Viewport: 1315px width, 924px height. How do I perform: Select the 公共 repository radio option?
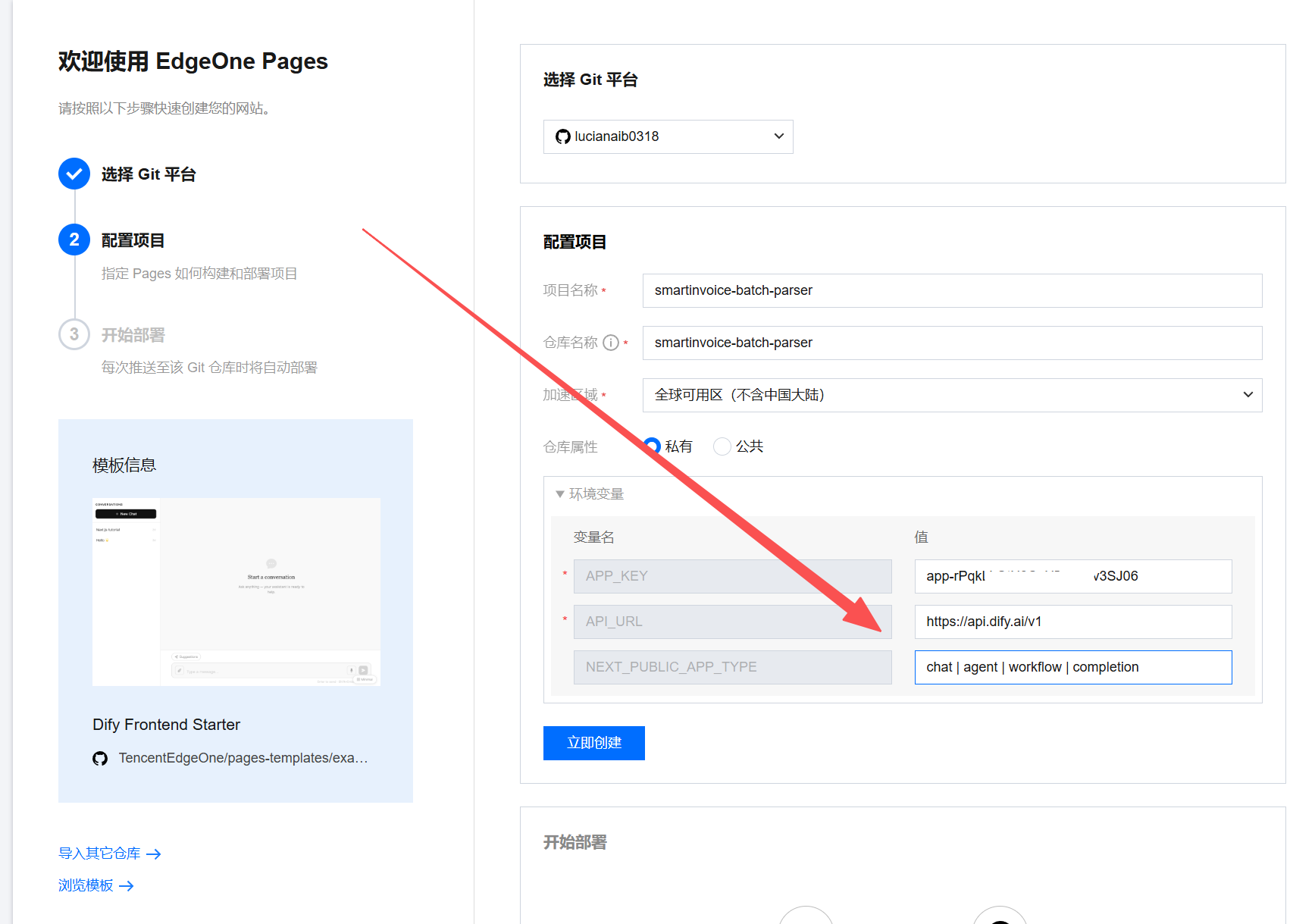[722, 446]
